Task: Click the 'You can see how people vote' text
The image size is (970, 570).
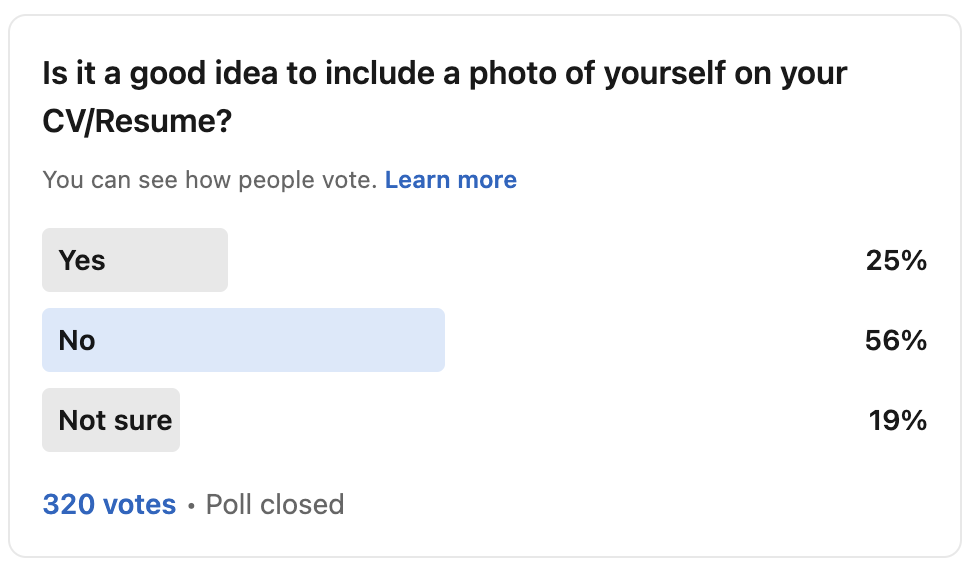Action: (x=209, y=180)
